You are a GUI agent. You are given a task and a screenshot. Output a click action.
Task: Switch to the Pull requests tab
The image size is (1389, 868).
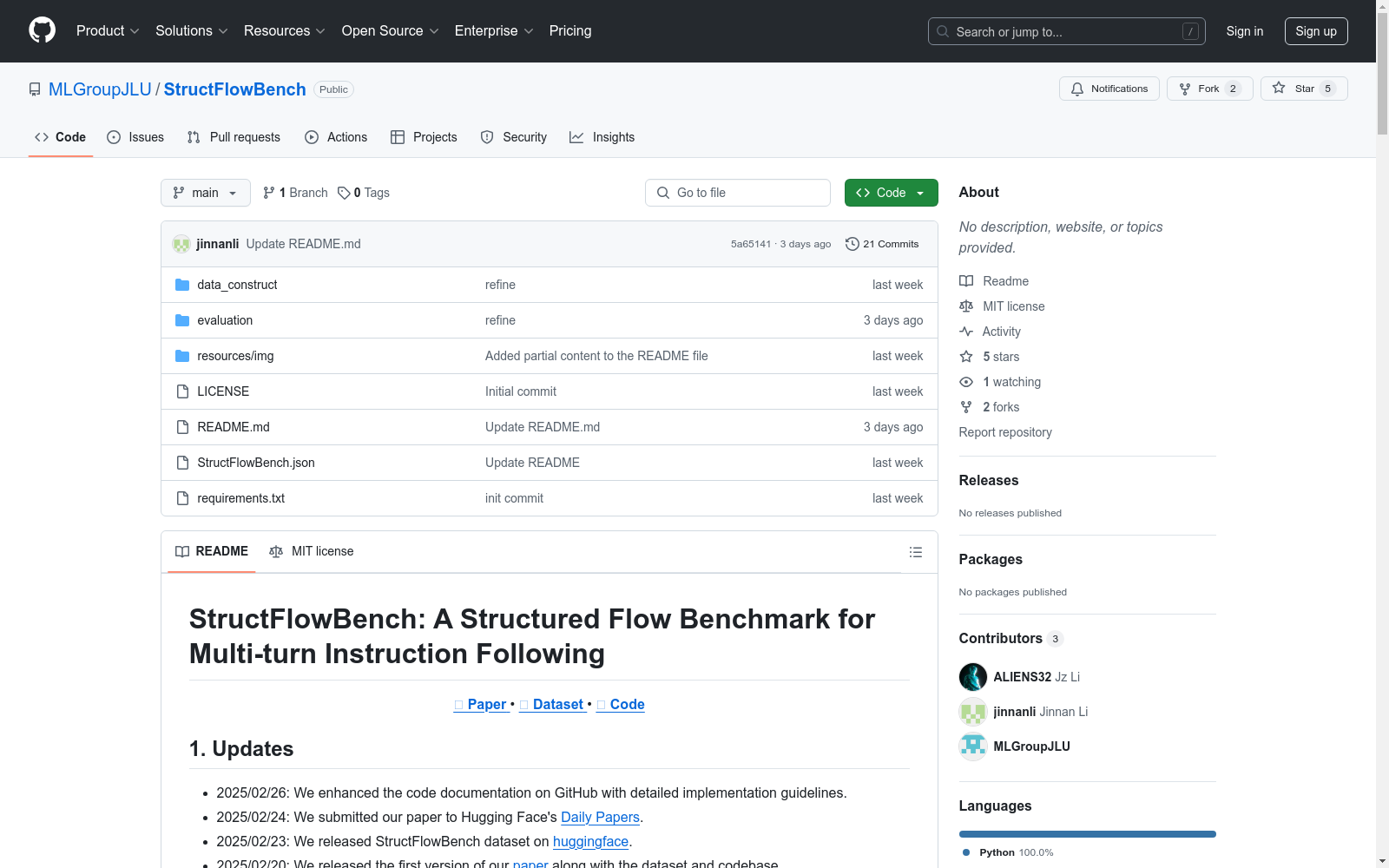(x=234, y=137)
